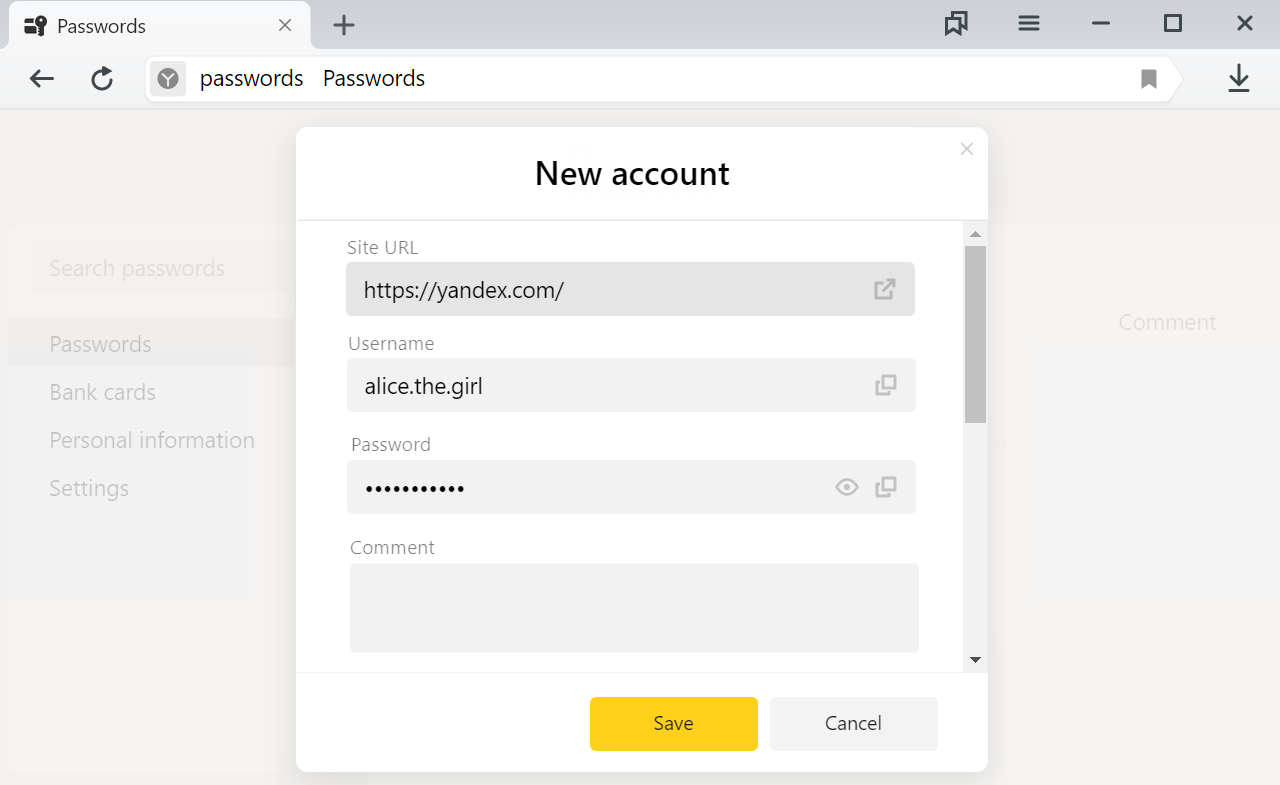Save the new account
The width and height of the screenshot is (1280, 785).
click(x=674, y=723)
